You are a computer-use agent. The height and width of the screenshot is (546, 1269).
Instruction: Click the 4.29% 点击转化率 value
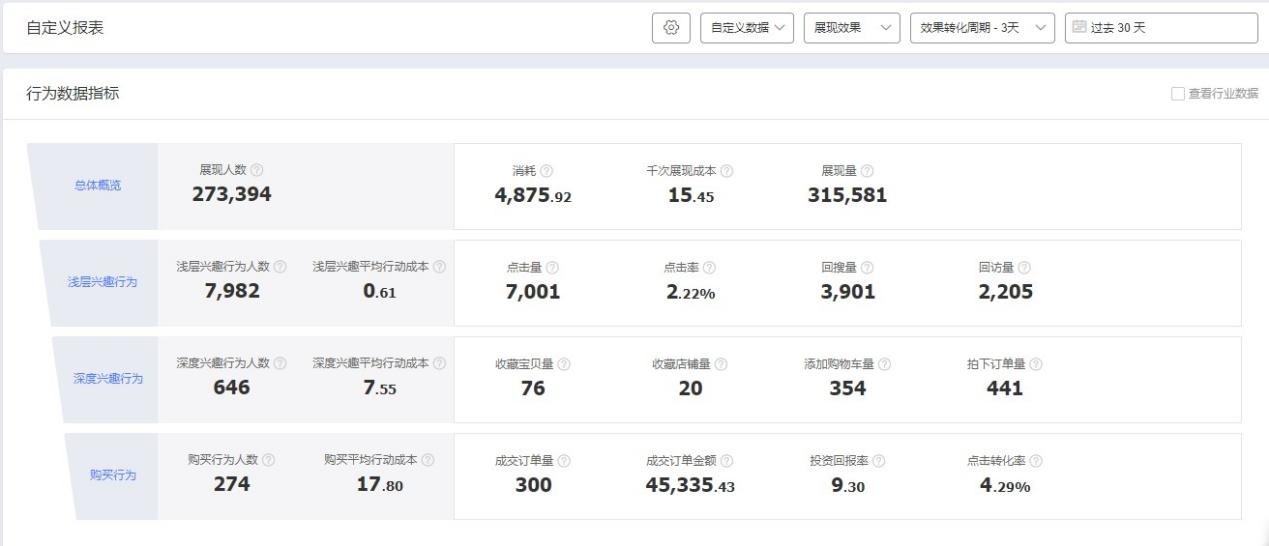pyautogui.click(x=1005, y=485)
